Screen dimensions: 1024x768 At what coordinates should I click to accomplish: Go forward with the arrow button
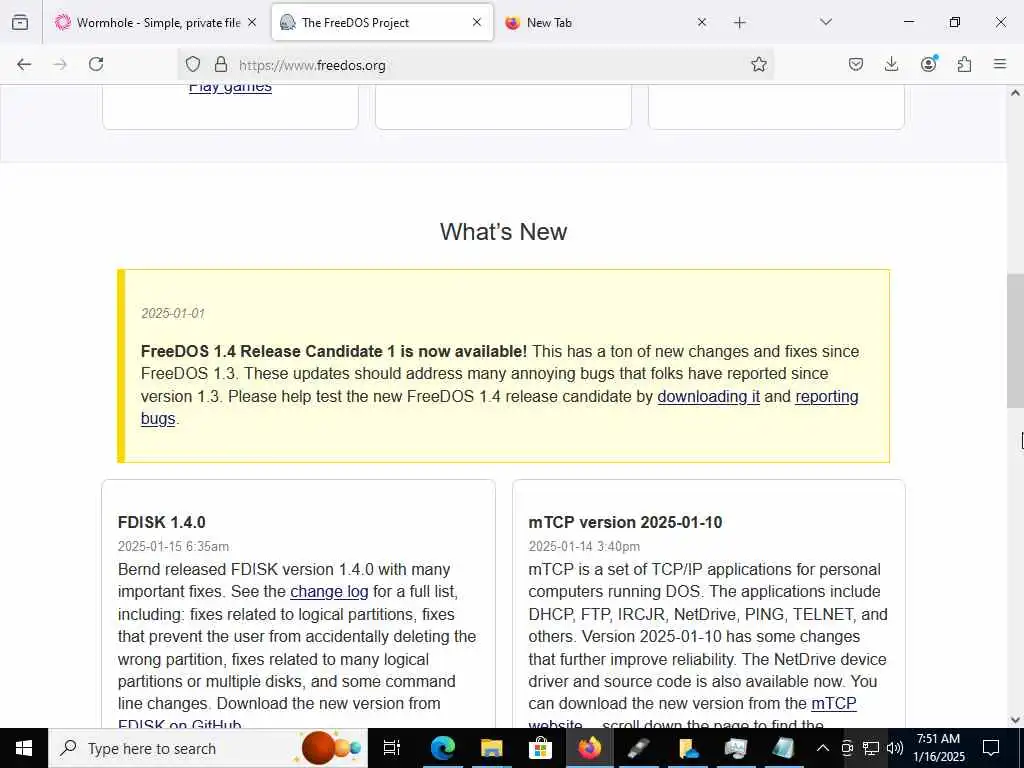[x=60, y=64]
